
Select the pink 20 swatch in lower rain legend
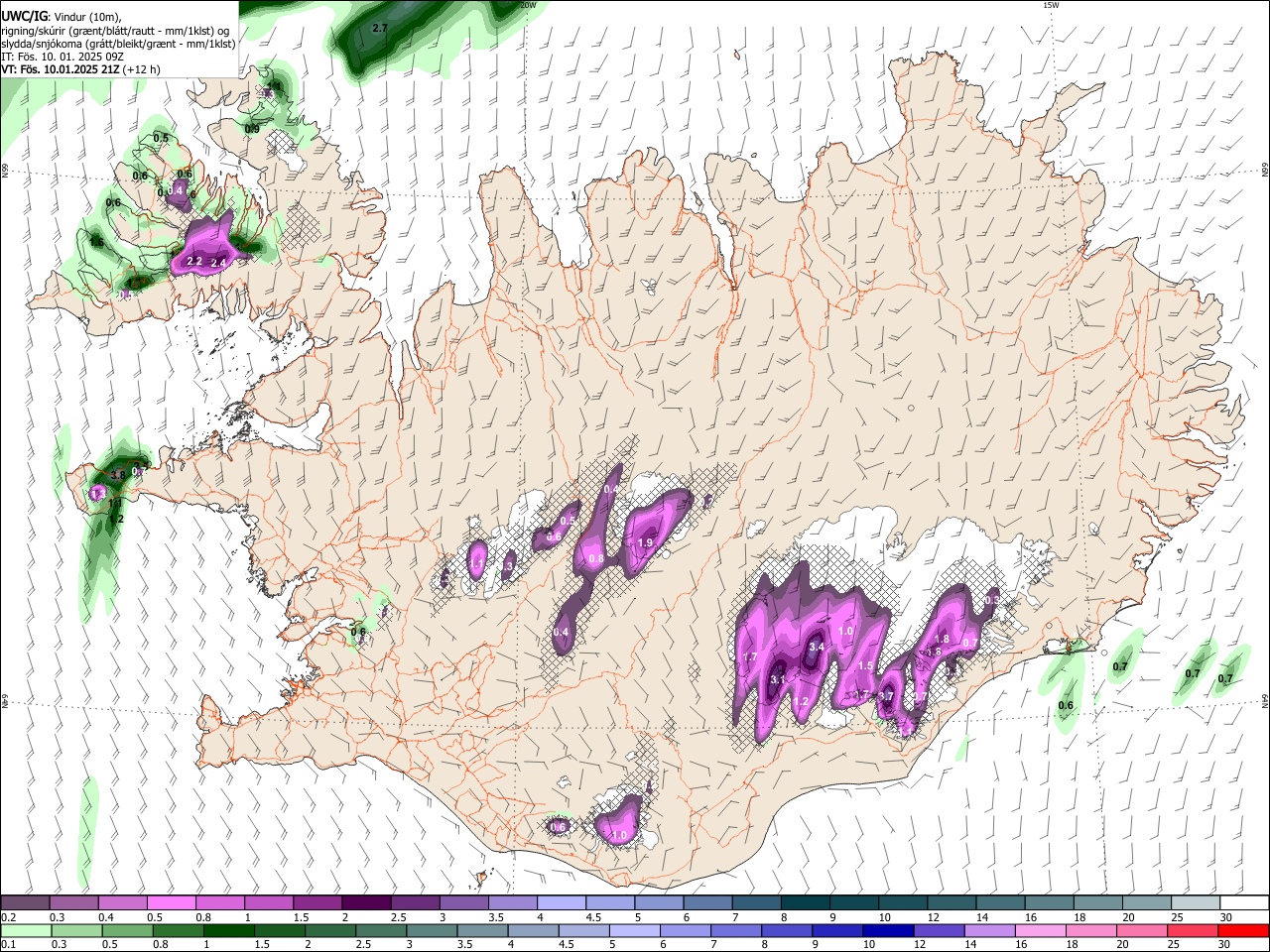point(1144,930)
